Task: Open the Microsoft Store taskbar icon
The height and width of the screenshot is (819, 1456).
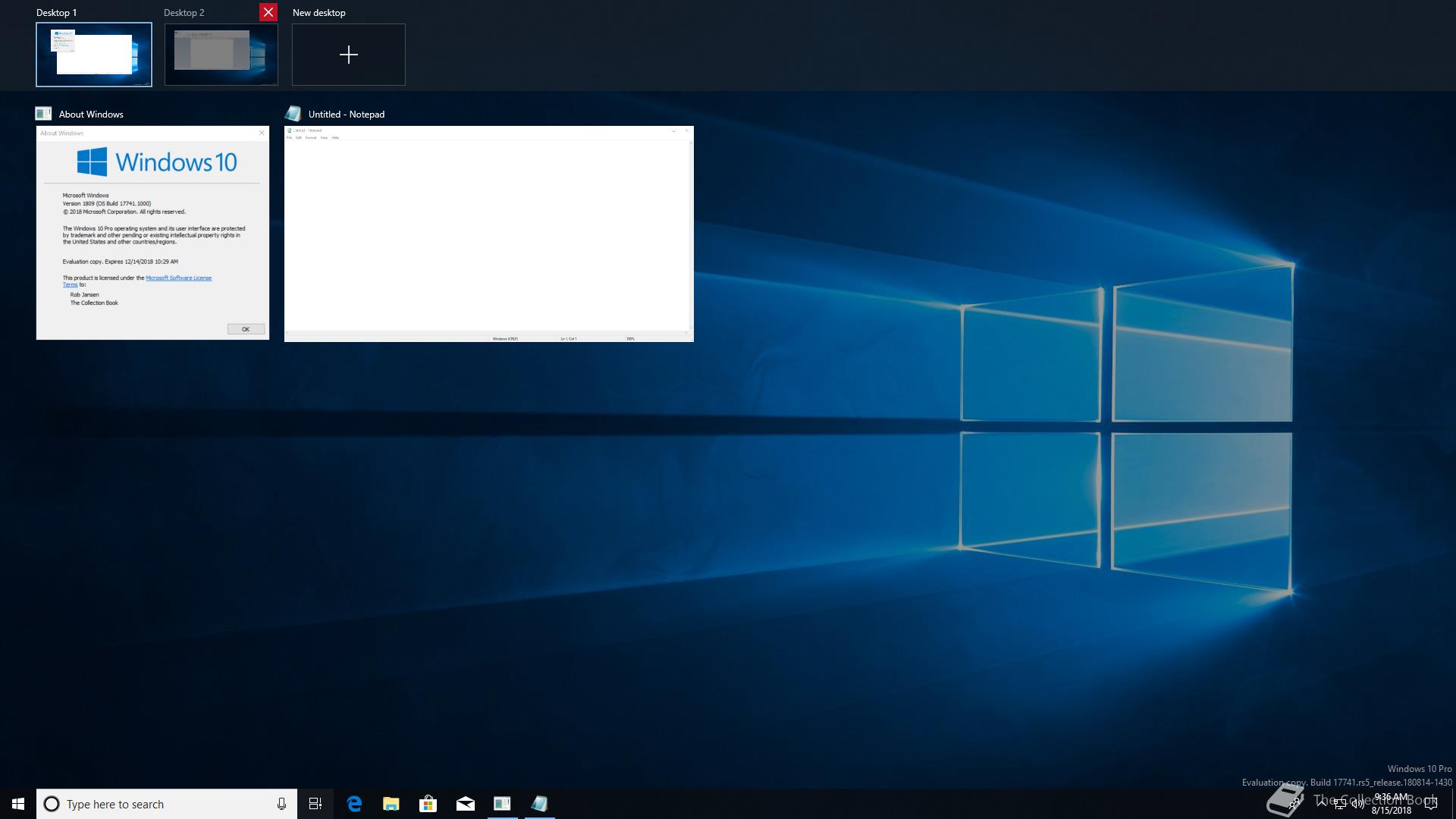Action: click(x=428, y=804)
